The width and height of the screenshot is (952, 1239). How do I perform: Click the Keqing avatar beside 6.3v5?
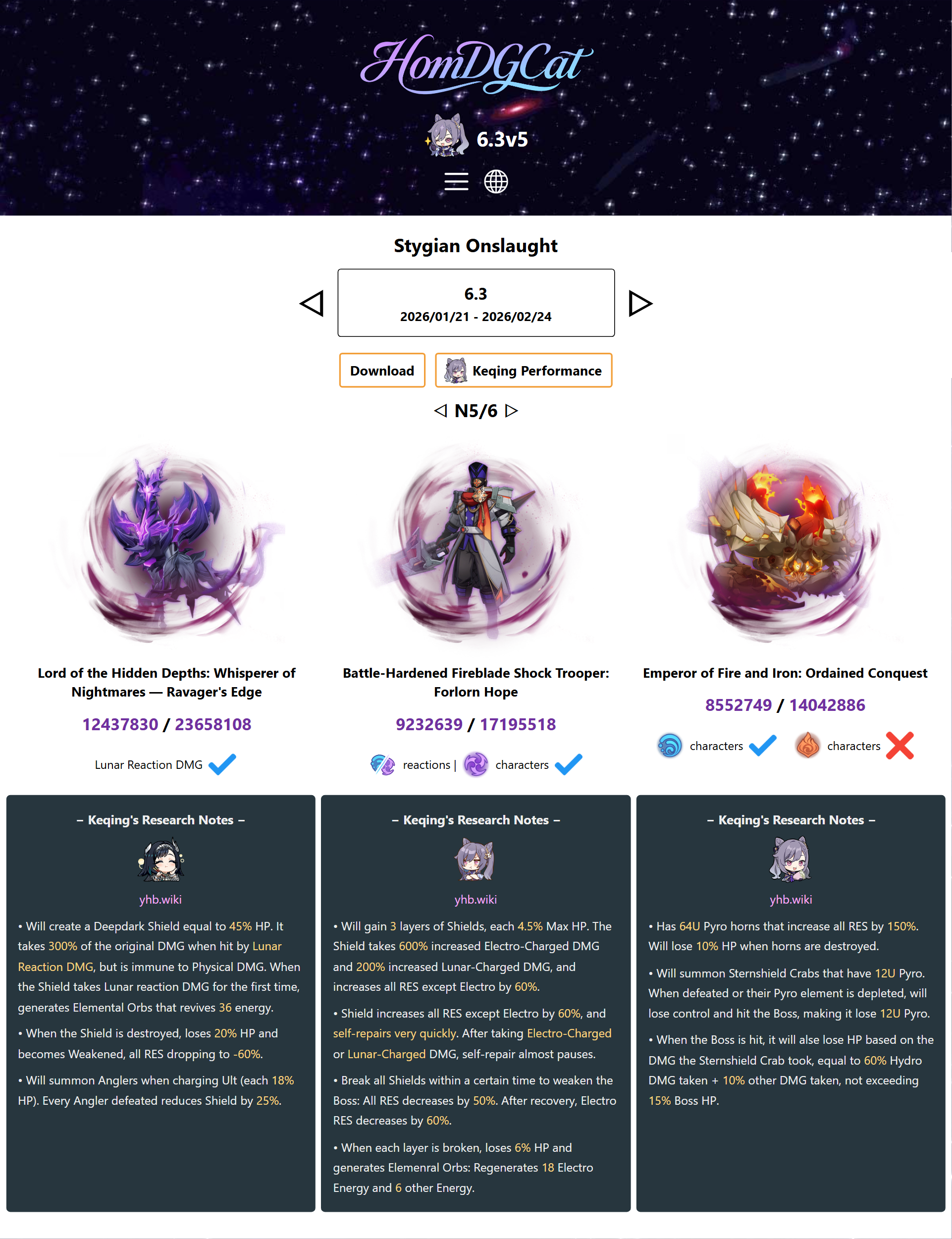tap(447, 135)
